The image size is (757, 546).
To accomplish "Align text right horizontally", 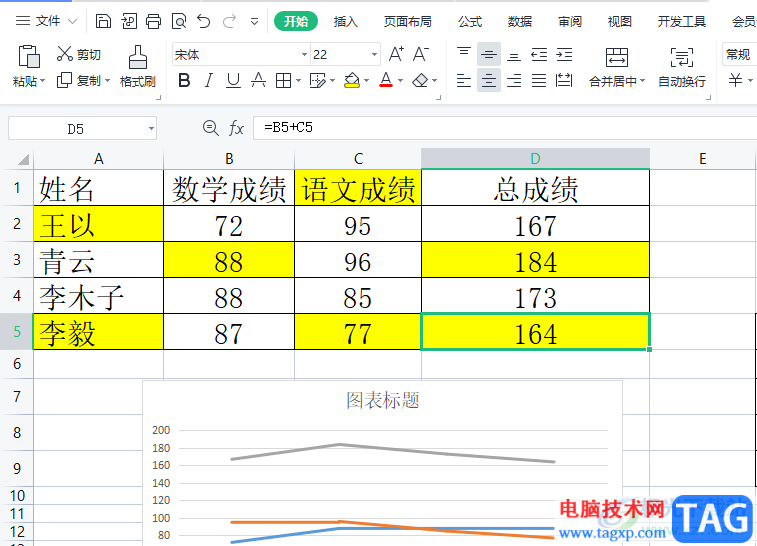I will click(x=514, y=80).
